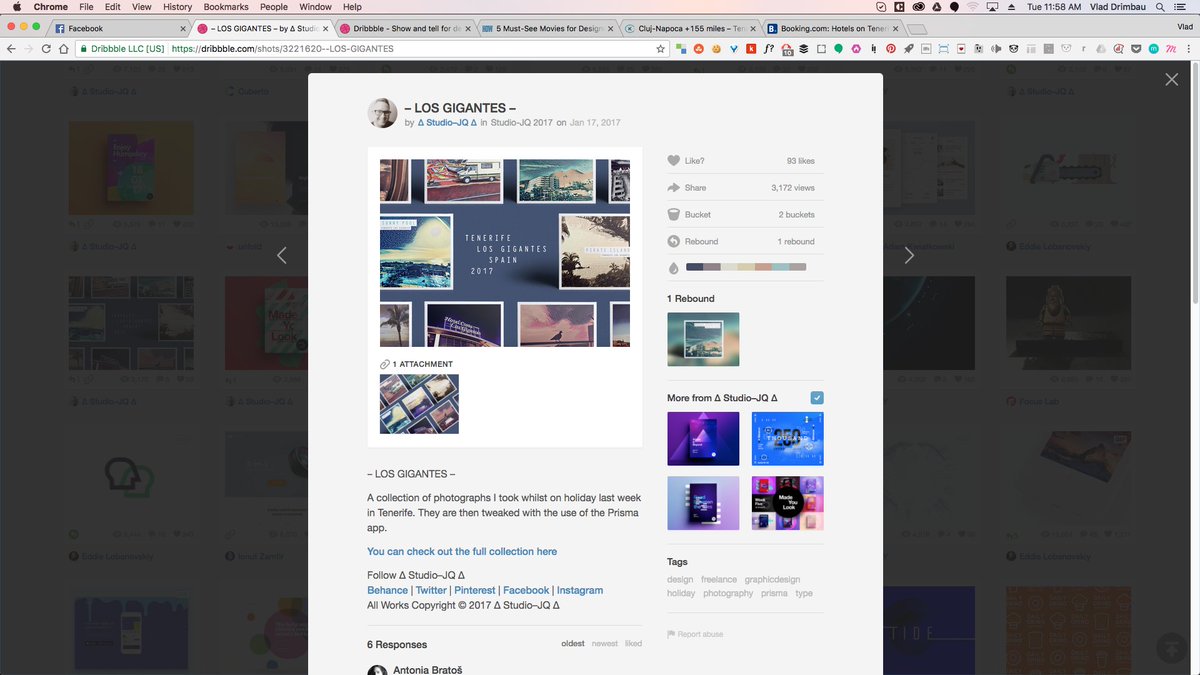Open the attachment thumbnail image
The image size is (1200, 675).
pyautogui.click(x=419, y=404)
